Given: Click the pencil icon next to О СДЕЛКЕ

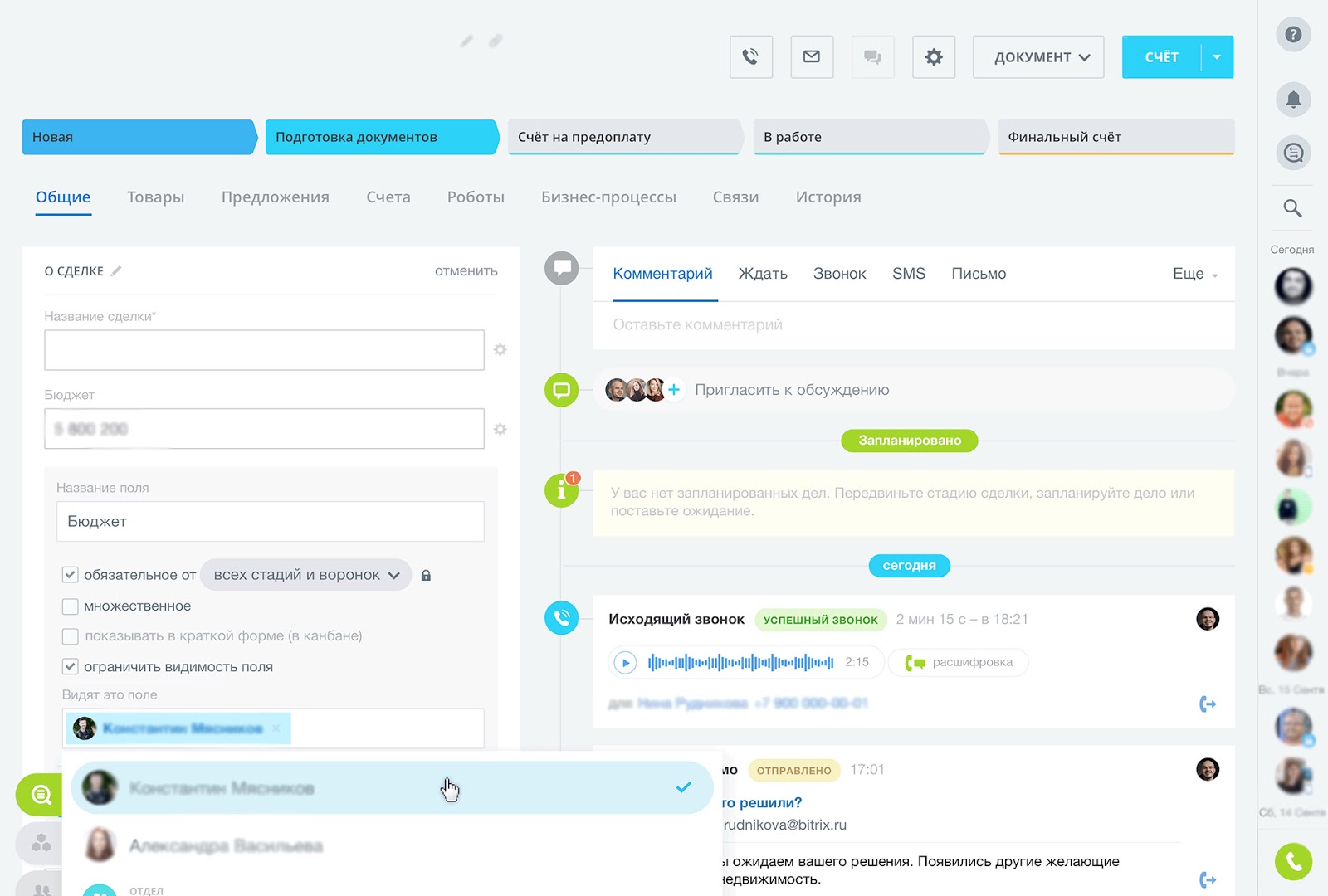Looking at the screenshot, I should [x=116, y=271].
